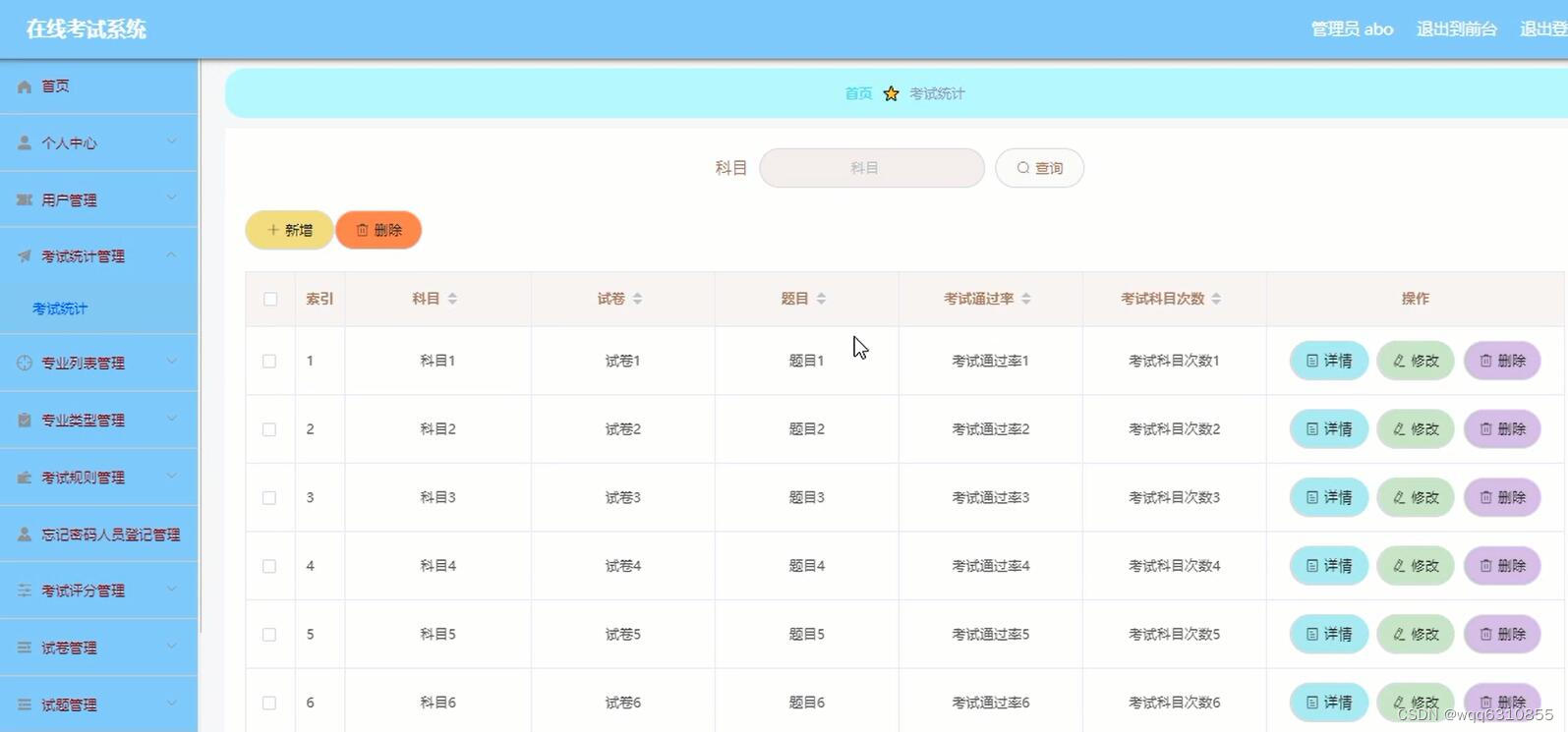Click the 操作 column header
Viewport: 1568px width, 732px height.
click(x=1416, y=299)
